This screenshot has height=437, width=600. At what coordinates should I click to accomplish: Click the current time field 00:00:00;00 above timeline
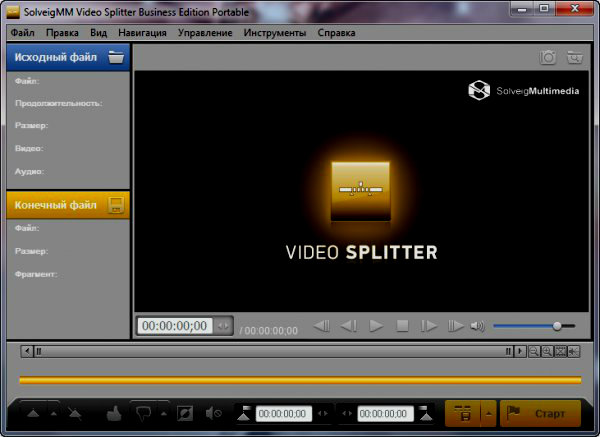click(174, 326)
